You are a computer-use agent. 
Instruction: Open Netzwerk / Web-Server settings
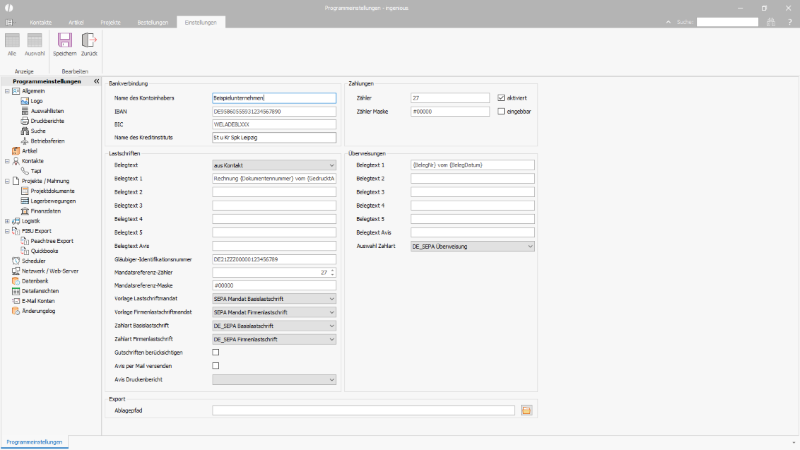(x=49, y=271)
